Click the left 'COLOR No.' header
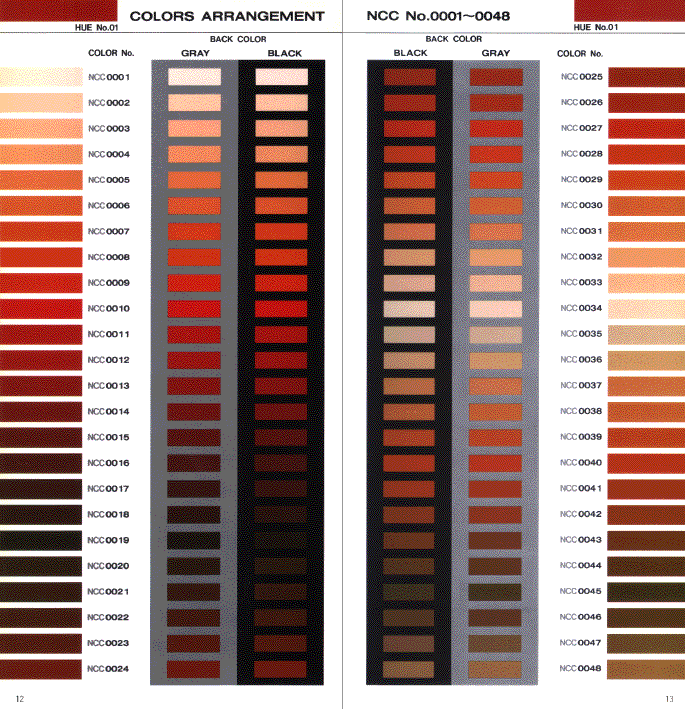Viewport: 685px width, 709px height. click(111, 53)
